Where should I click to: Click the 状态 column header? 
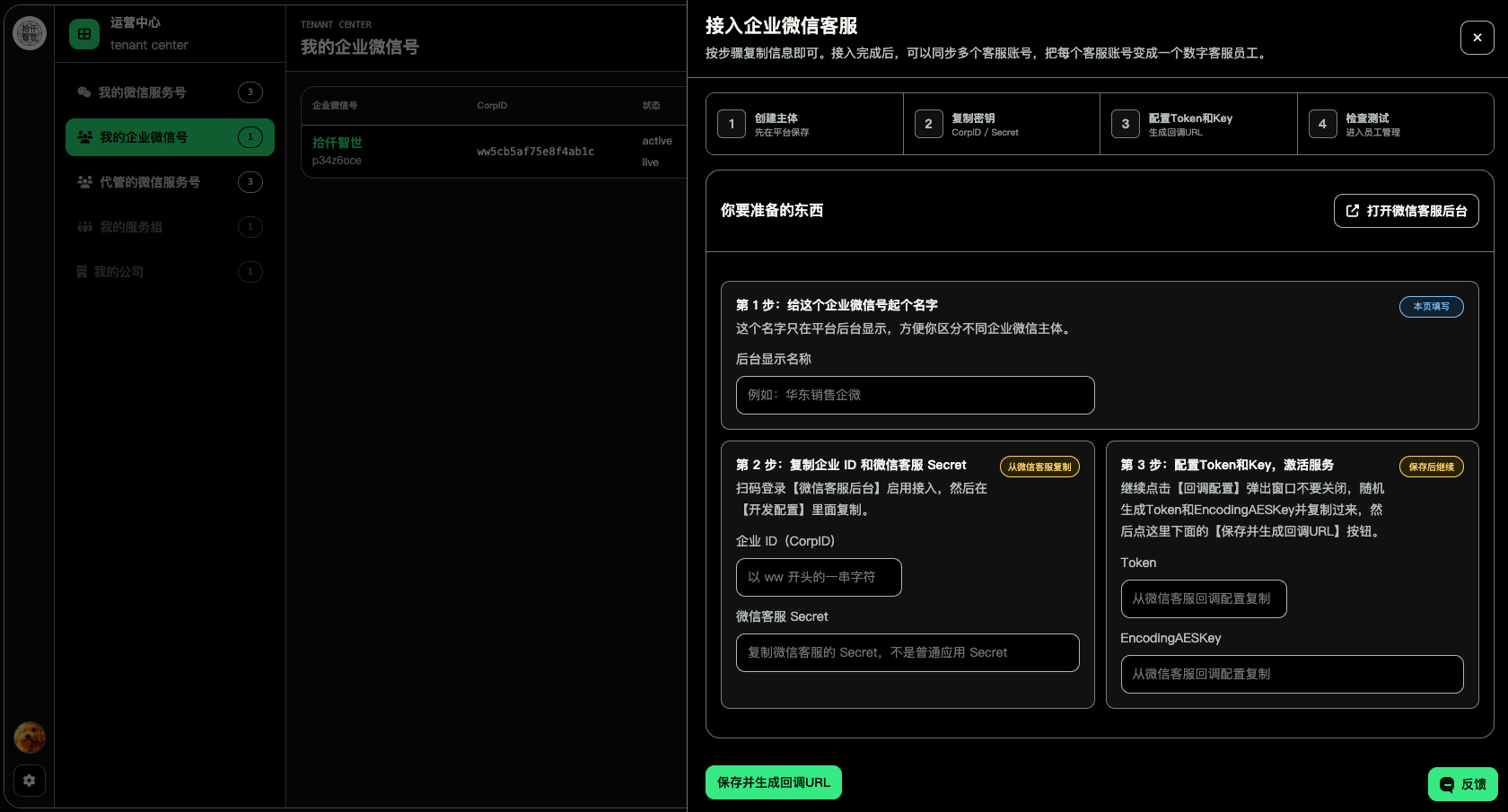651,105
